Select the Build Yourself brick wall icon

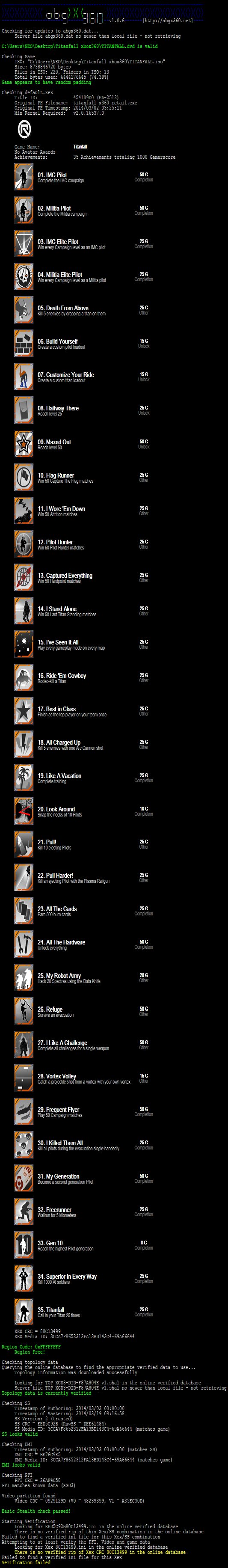coord(24,344)
